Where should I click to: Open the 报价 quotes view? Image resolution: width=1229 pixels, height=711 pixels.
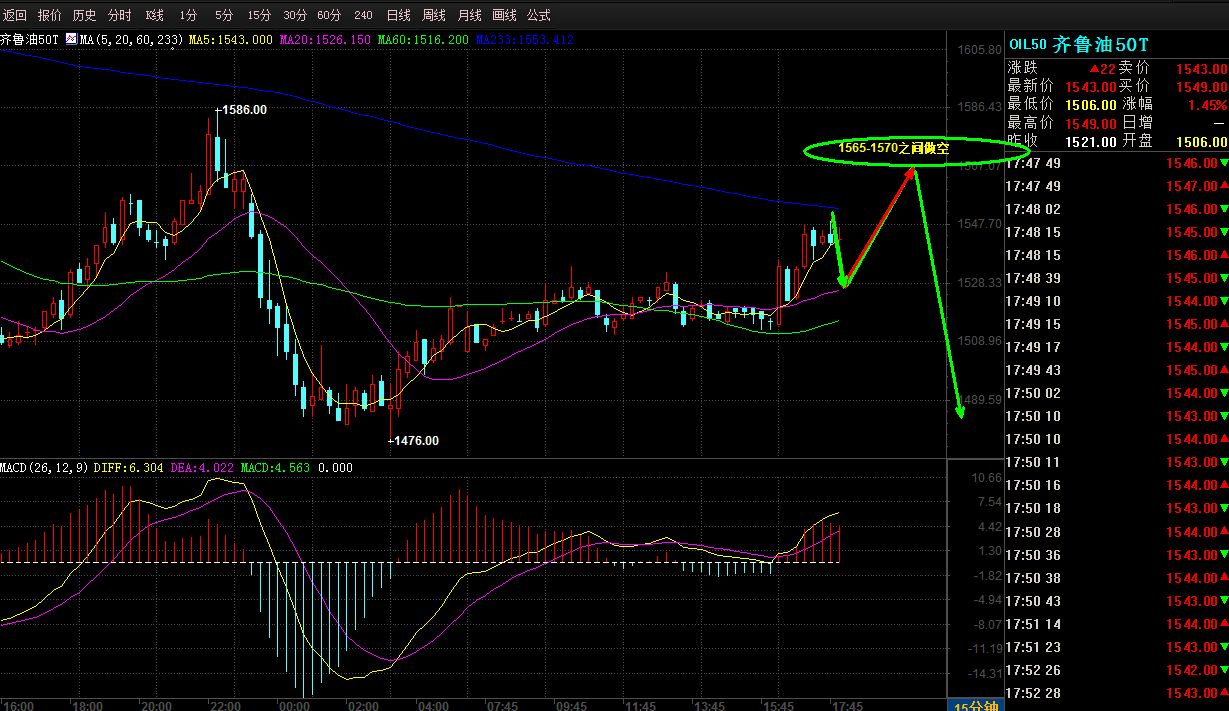[x=49, y=15]
